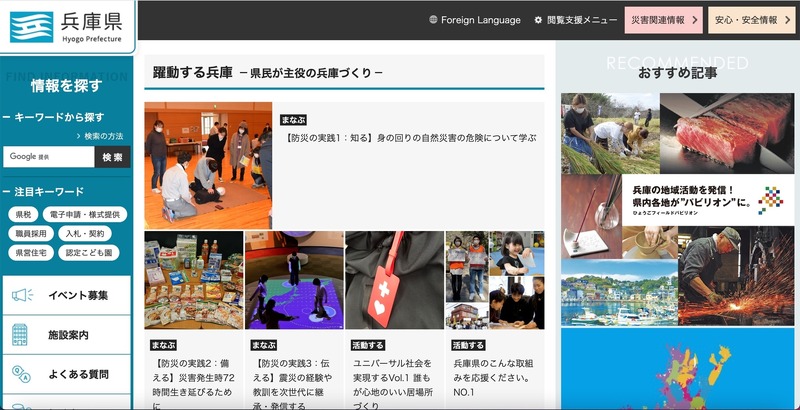The width and height of the screenshot is (800, 410).
Task: Open 【防災の実践3：伝える】 article link
Action: [293, 385]
